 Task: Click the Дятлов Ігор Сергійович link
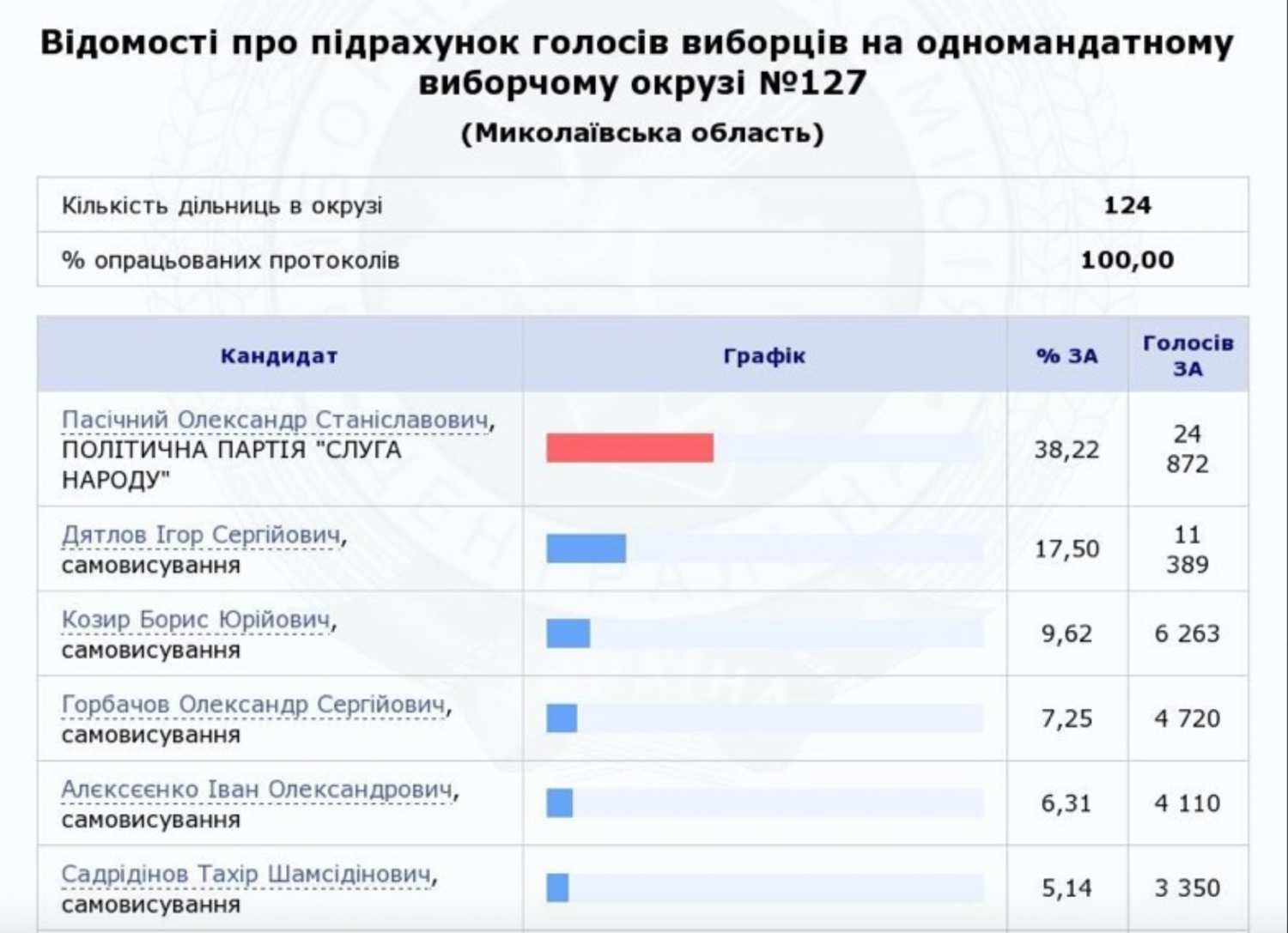coord(201,536)
